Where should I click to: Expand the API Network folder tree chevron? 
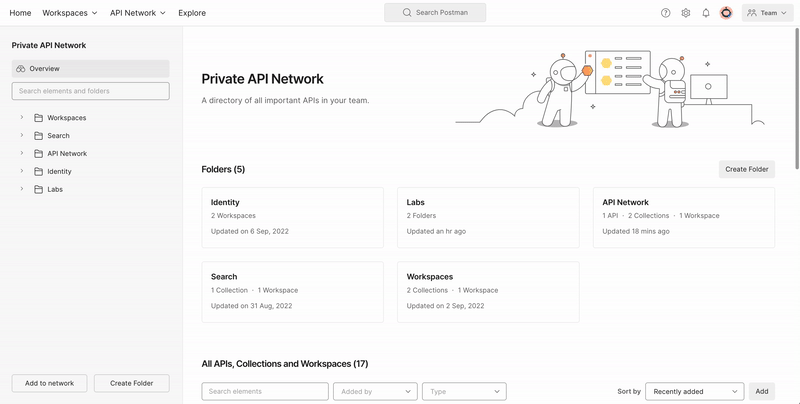pyautogui.click(x=21, y=153)
